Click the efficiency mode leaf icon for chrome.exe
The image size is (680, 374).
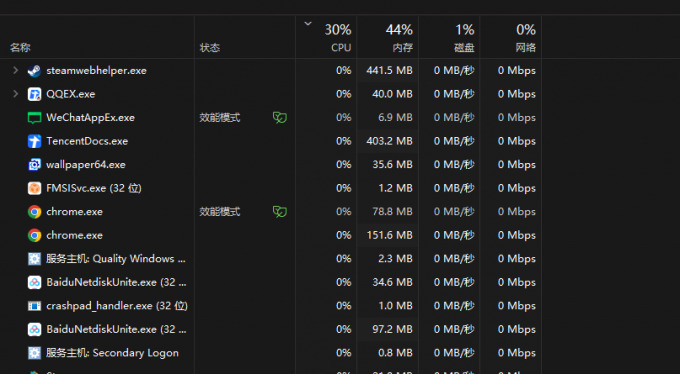click(x=280, y=212)
